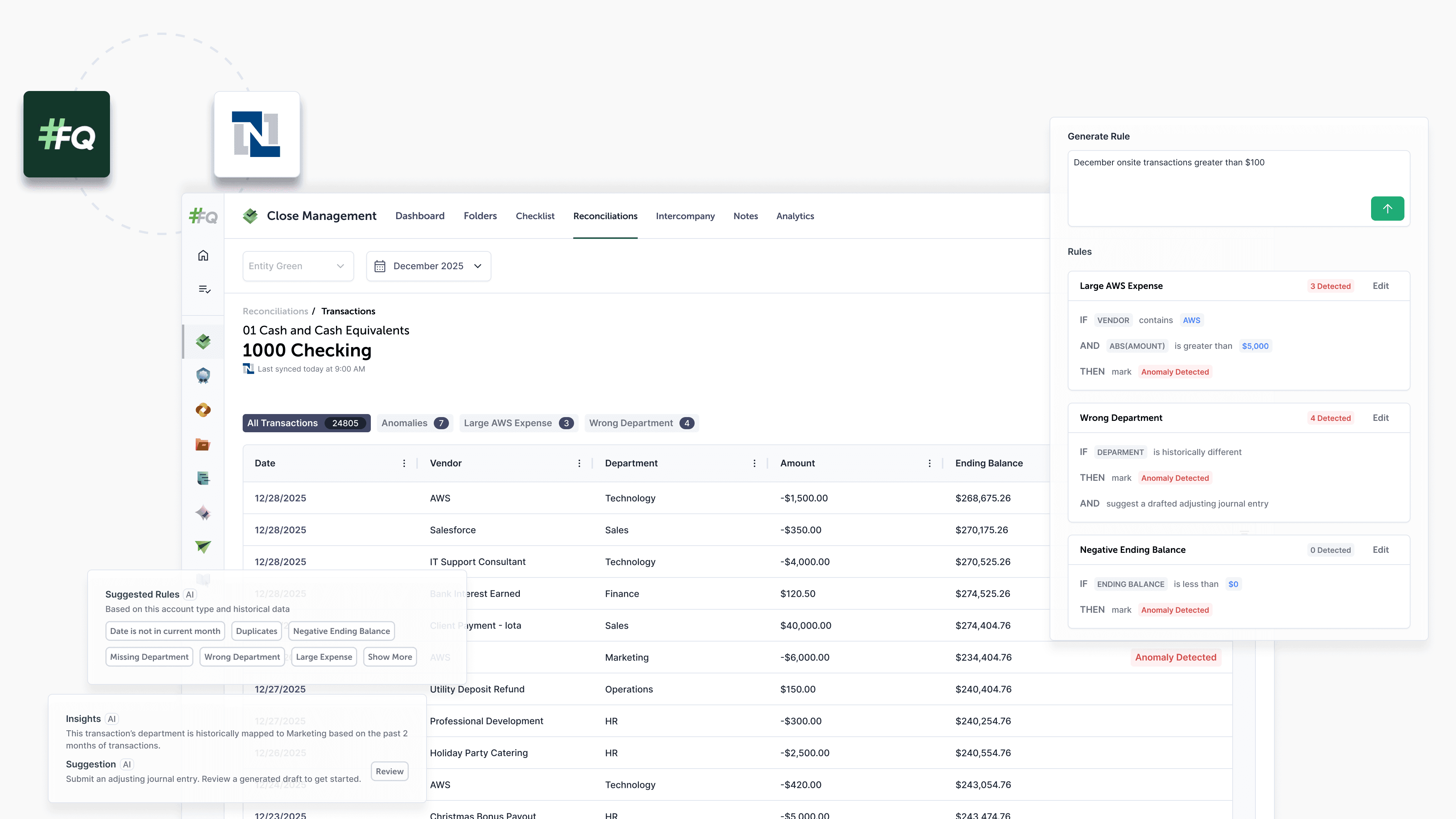Submit rule with green arrow button

pos(1387,209)
